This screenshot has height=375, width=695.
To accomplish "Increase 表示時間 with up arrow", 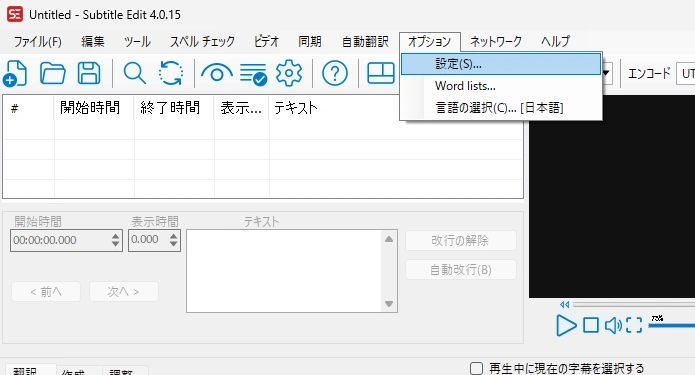I will point(174,236).
